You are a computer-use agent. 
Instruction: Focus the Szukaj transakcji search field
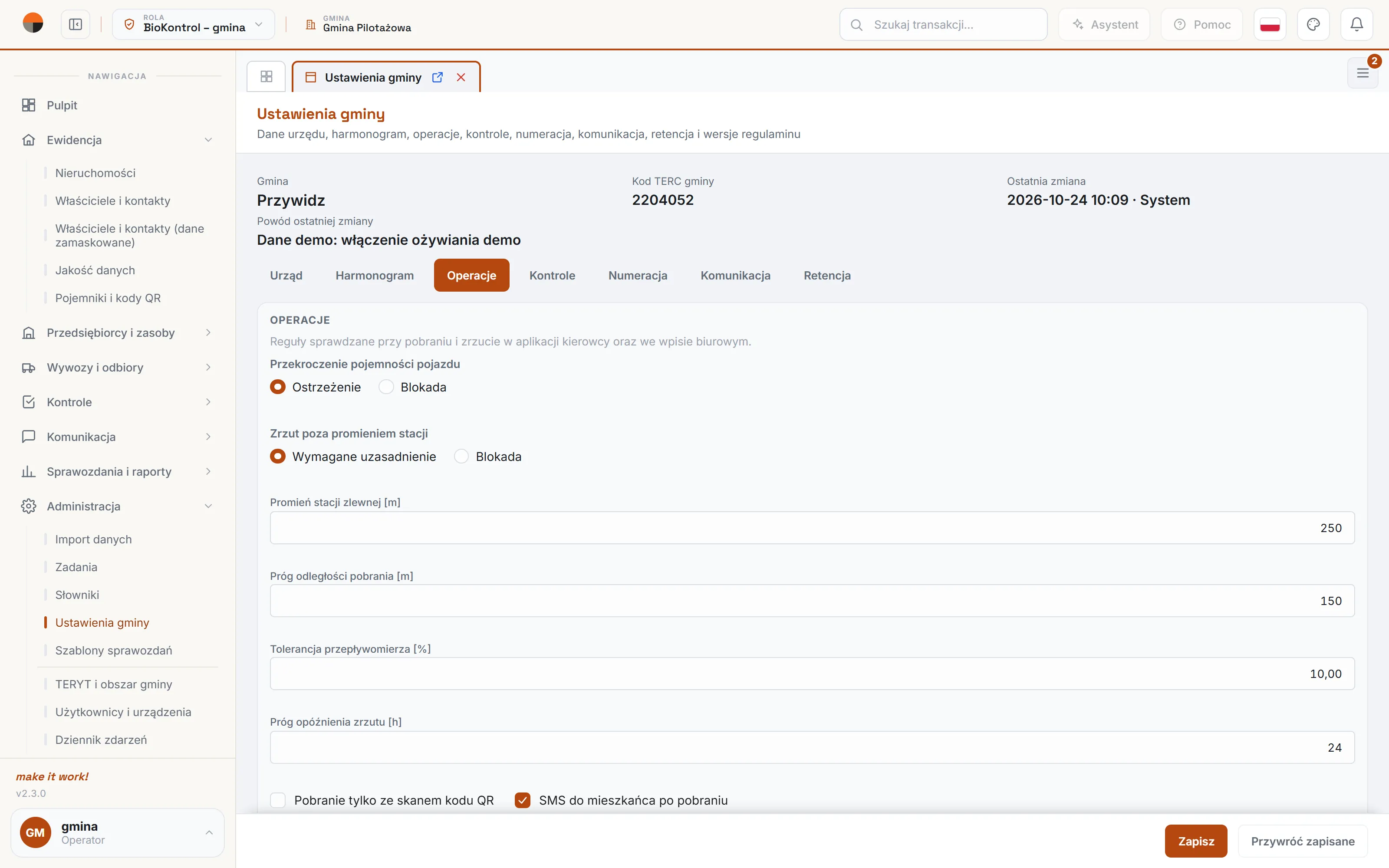click(x=943, y=25)
